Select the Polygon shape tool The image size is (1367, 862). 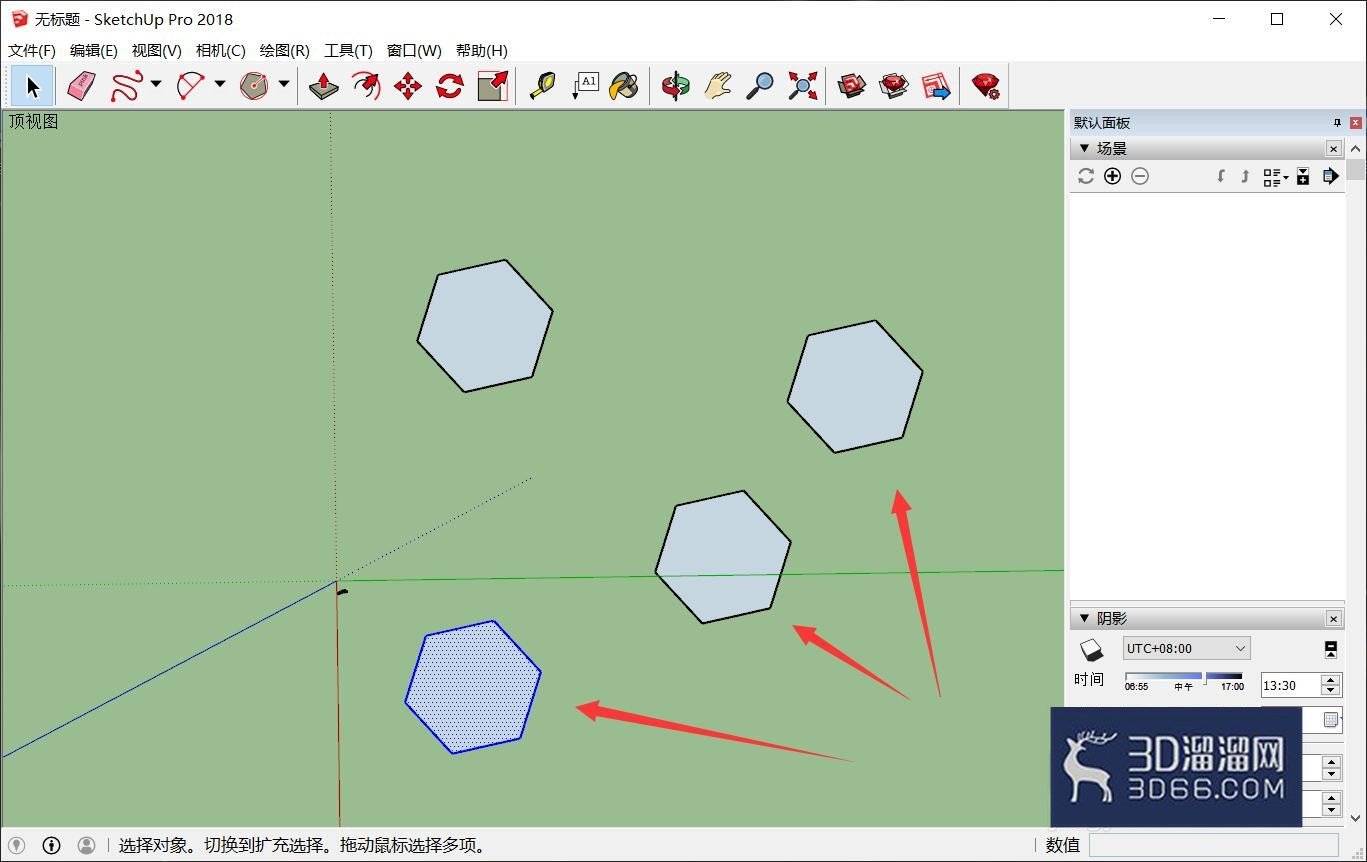click(x=255, y=86)
